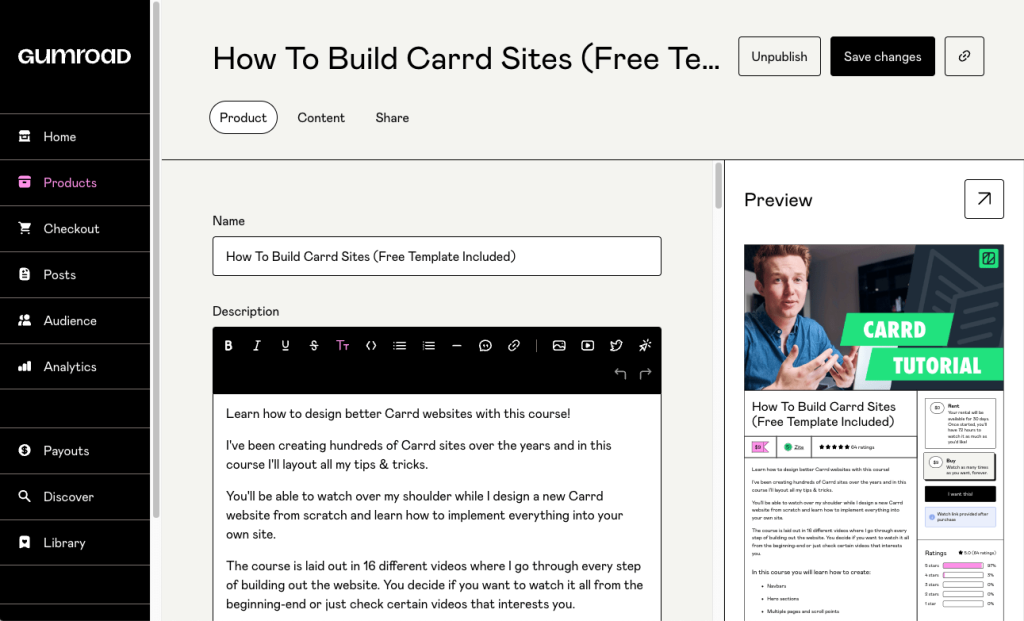Screen dimensions: 1024x621
Task: Open Discover in the sidebar
Action: point(74,497)
